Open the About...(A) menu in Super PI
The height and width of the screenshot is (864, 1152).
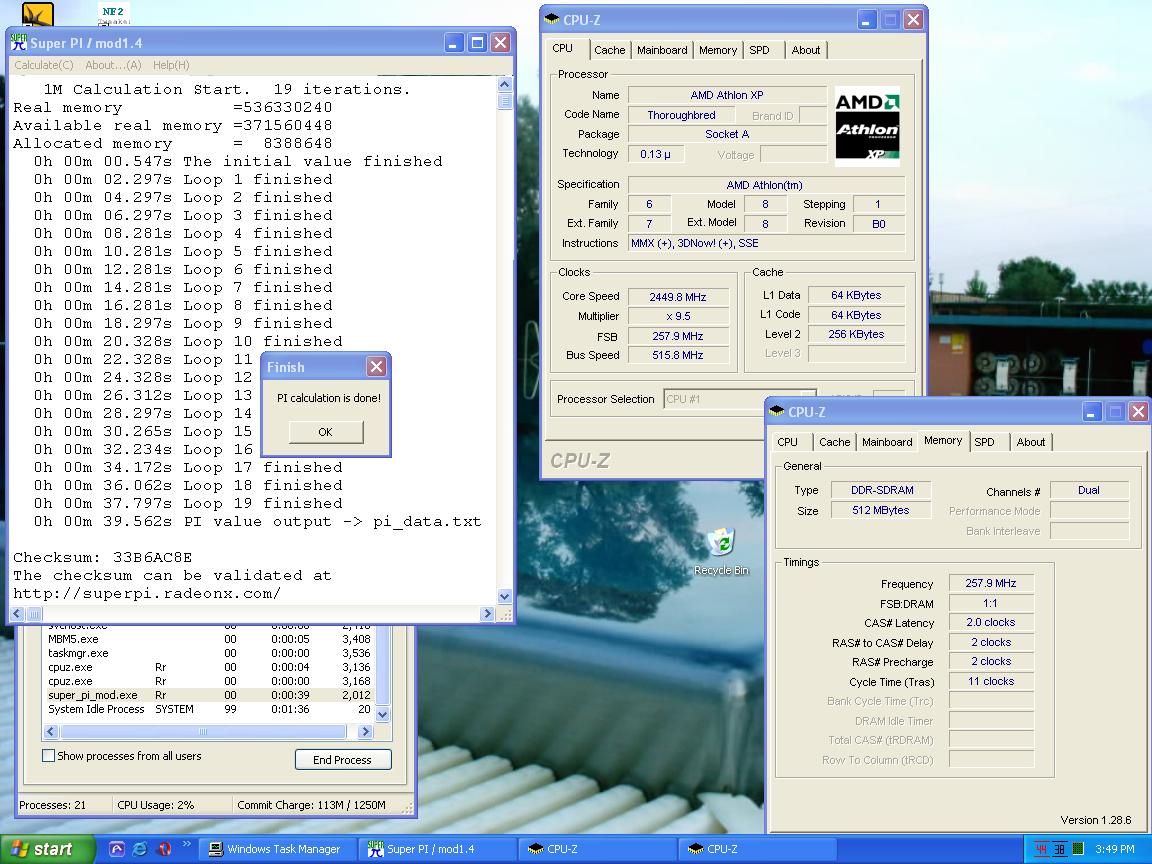tap(113, 65)
